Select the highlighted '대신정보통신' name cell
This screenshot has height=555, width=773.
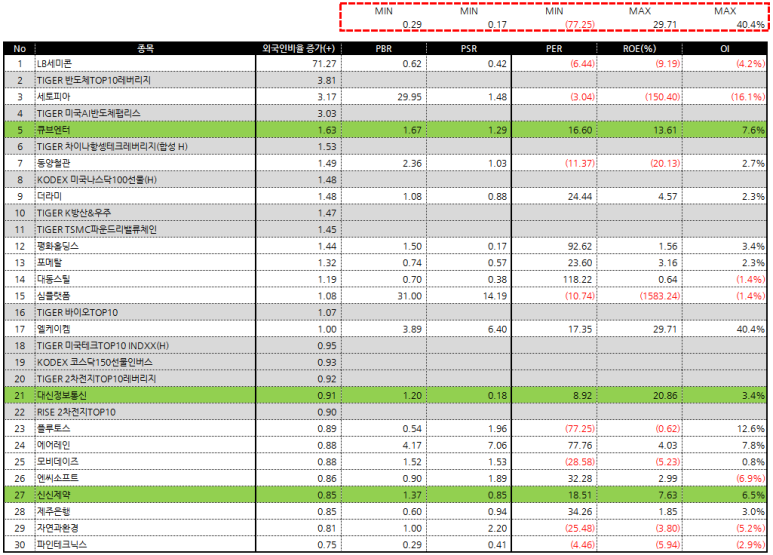coord(62,395)
